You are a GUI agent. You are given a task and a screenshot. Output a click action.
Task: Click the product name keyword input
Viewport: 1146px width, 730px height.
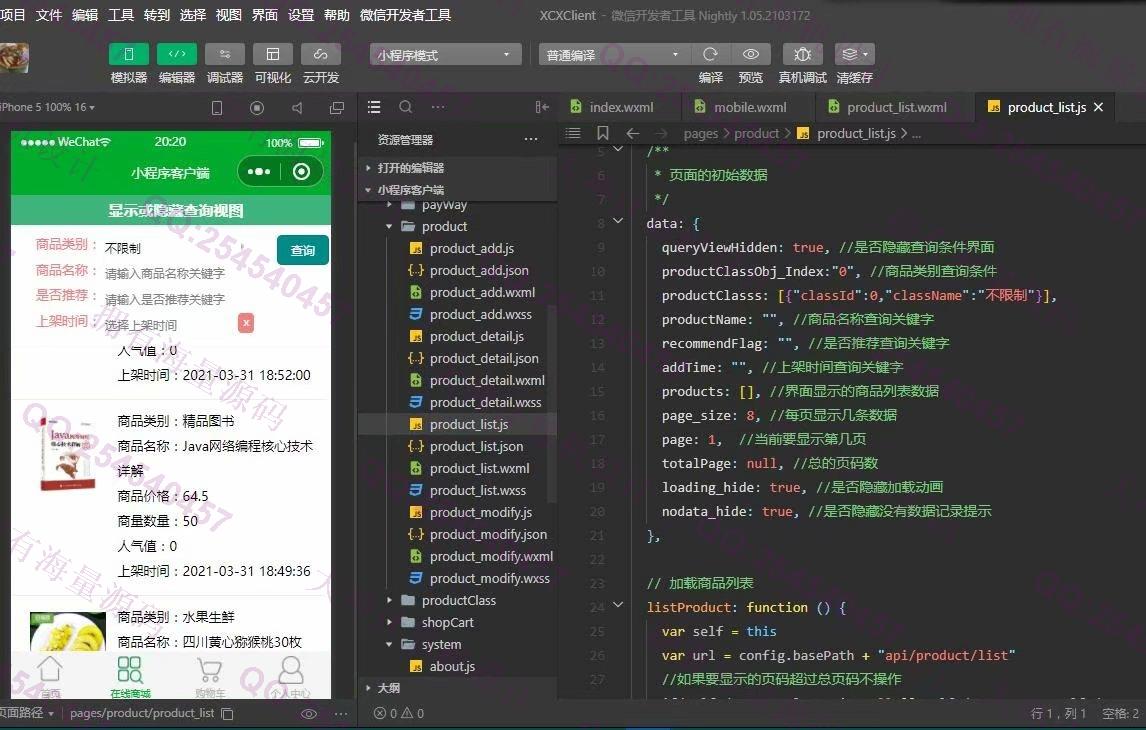coord(164,274)
